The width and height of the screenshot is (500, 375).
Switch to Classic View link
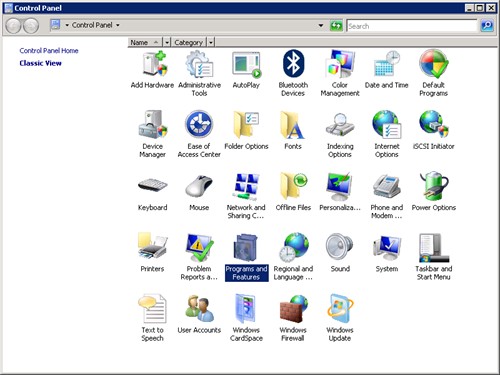(40, 63)
